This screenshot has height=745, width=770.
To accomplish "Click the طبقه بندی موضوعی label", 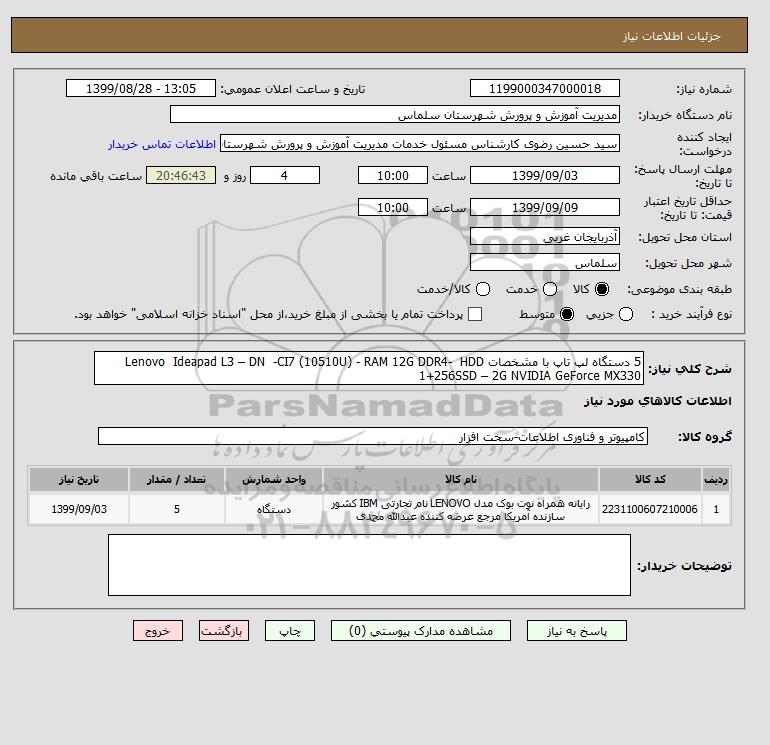I will coord(680,289).
